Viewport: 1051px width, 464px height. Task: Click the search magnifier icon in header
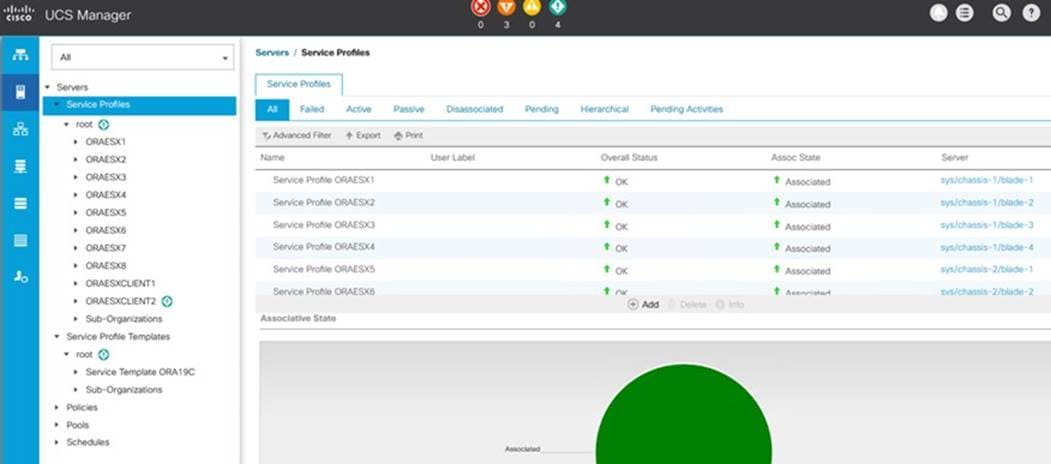[1001, 13]
